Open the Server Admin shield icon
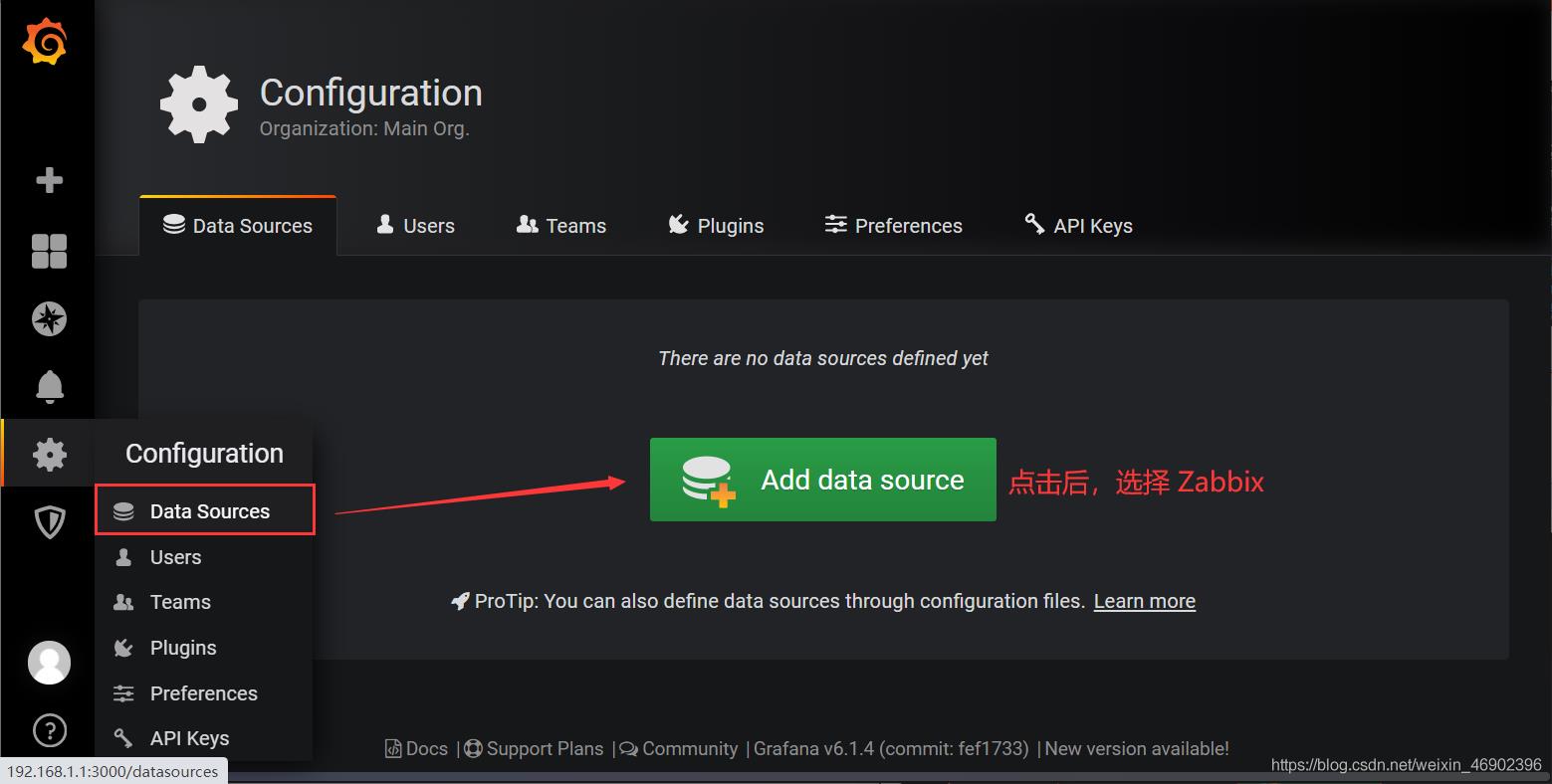Image resolution: width=1552 pixels, height=784 pixels. click(x=49, y=521)
